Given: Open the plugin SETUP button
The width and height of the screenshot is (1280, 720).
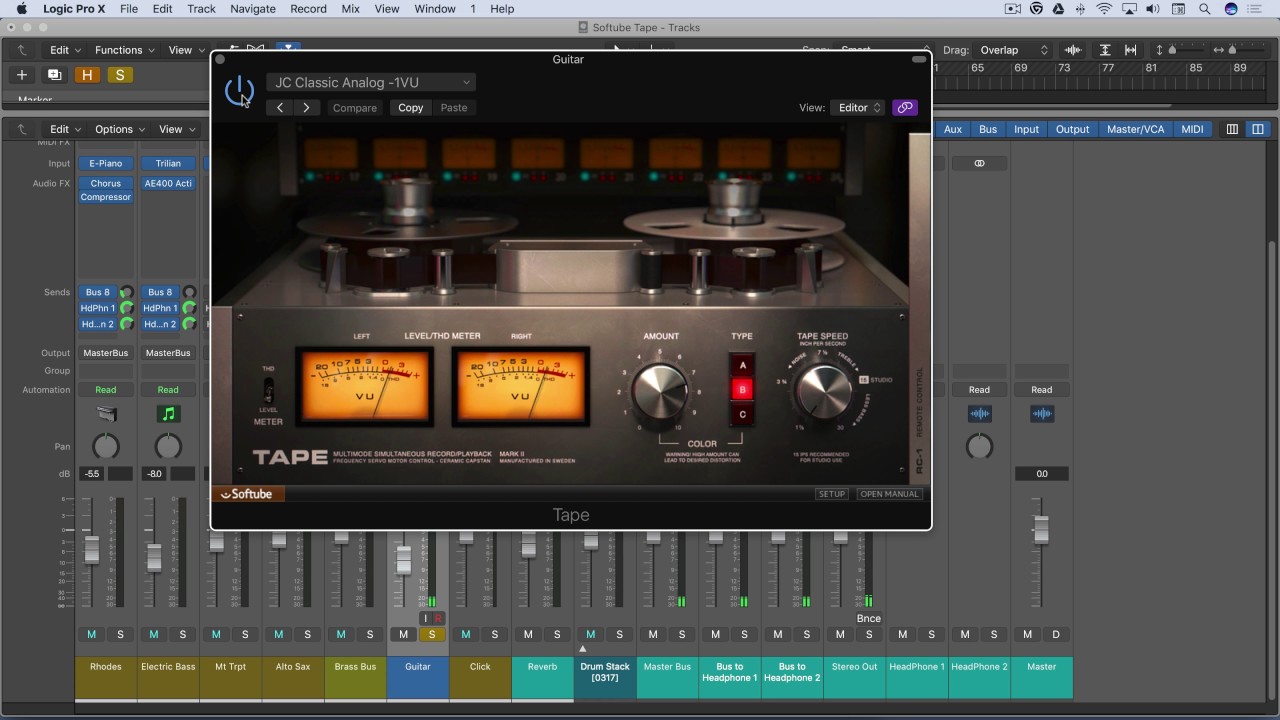Looking at the screenshot, I should click(x=832, y=494).
